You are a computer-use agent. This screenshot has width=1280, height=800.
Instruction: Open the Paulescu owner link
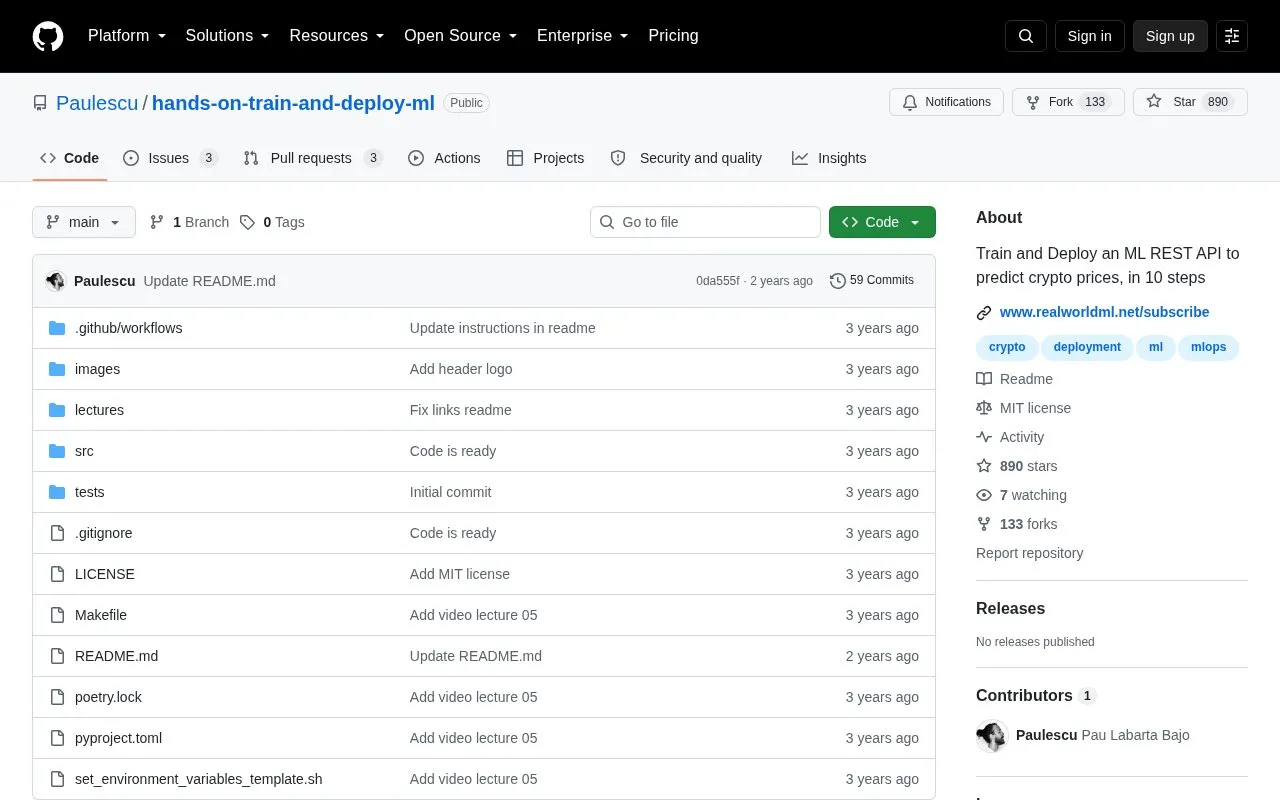[x=97, y=103]
